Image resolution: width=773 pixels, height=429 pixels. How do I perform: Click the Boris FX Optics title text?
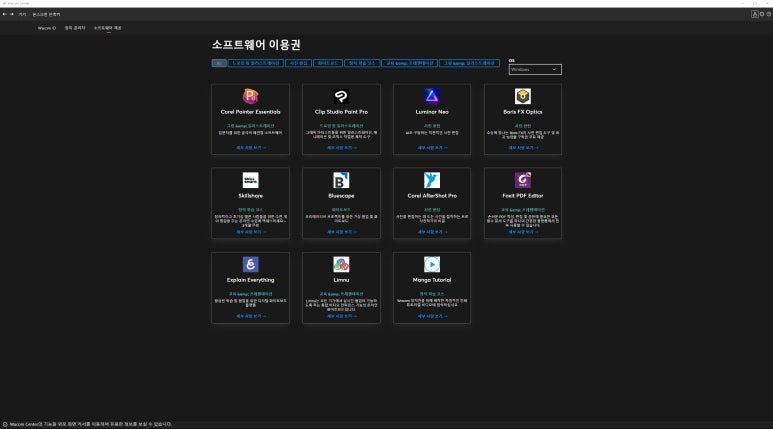[x=523, y=112]
